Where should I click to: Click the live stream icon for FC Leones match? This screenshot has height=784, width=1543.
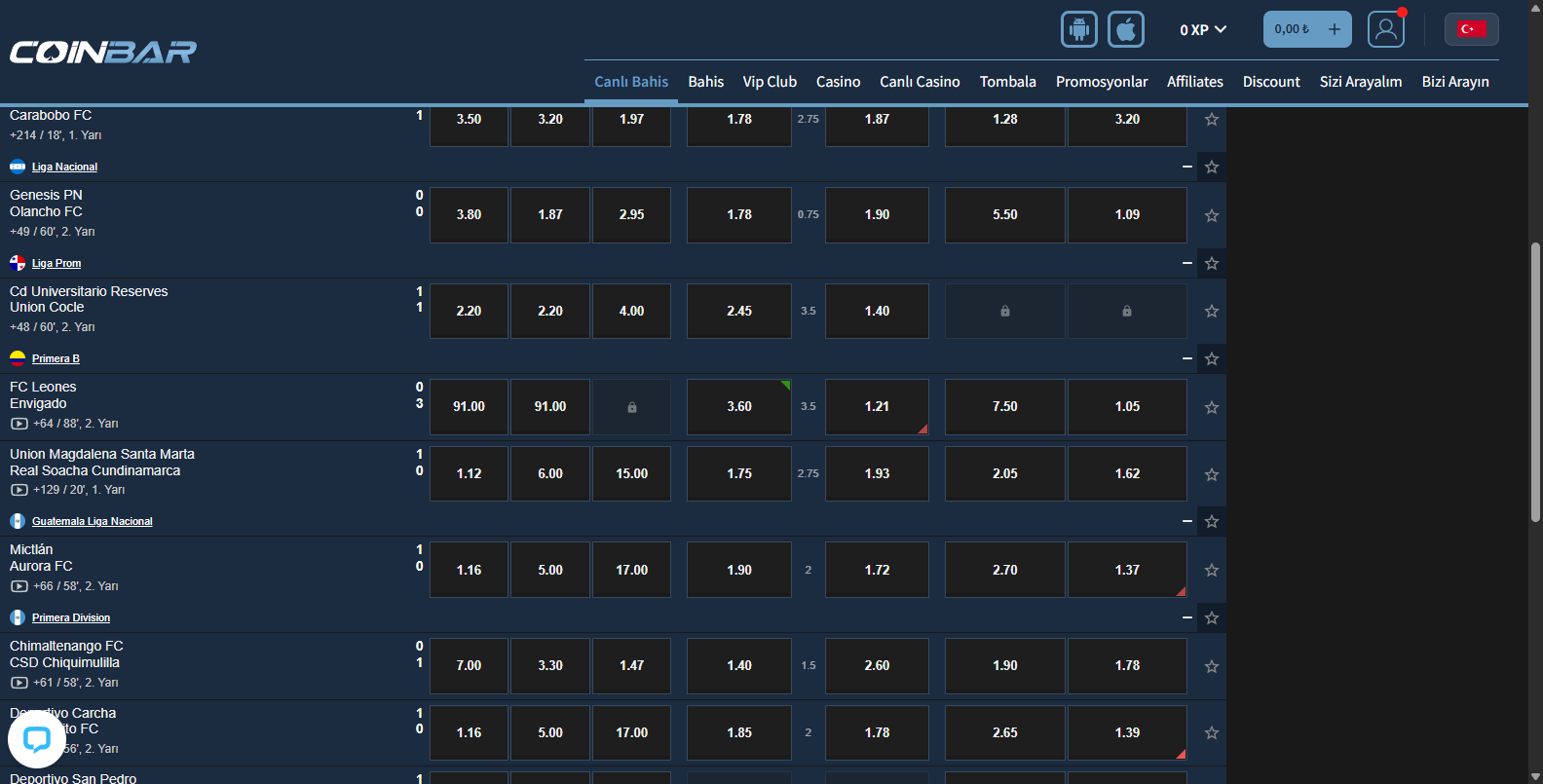tap(19, 424)
